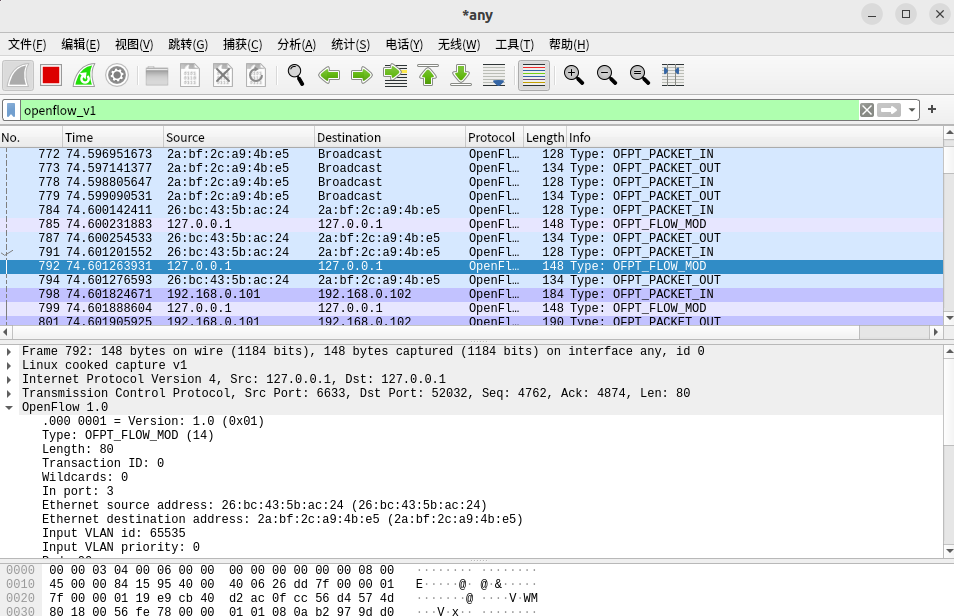Apply the display filter arrow button
Viewport: 954px width, 616px height.
pyautogui.click(x=889, y=110)
